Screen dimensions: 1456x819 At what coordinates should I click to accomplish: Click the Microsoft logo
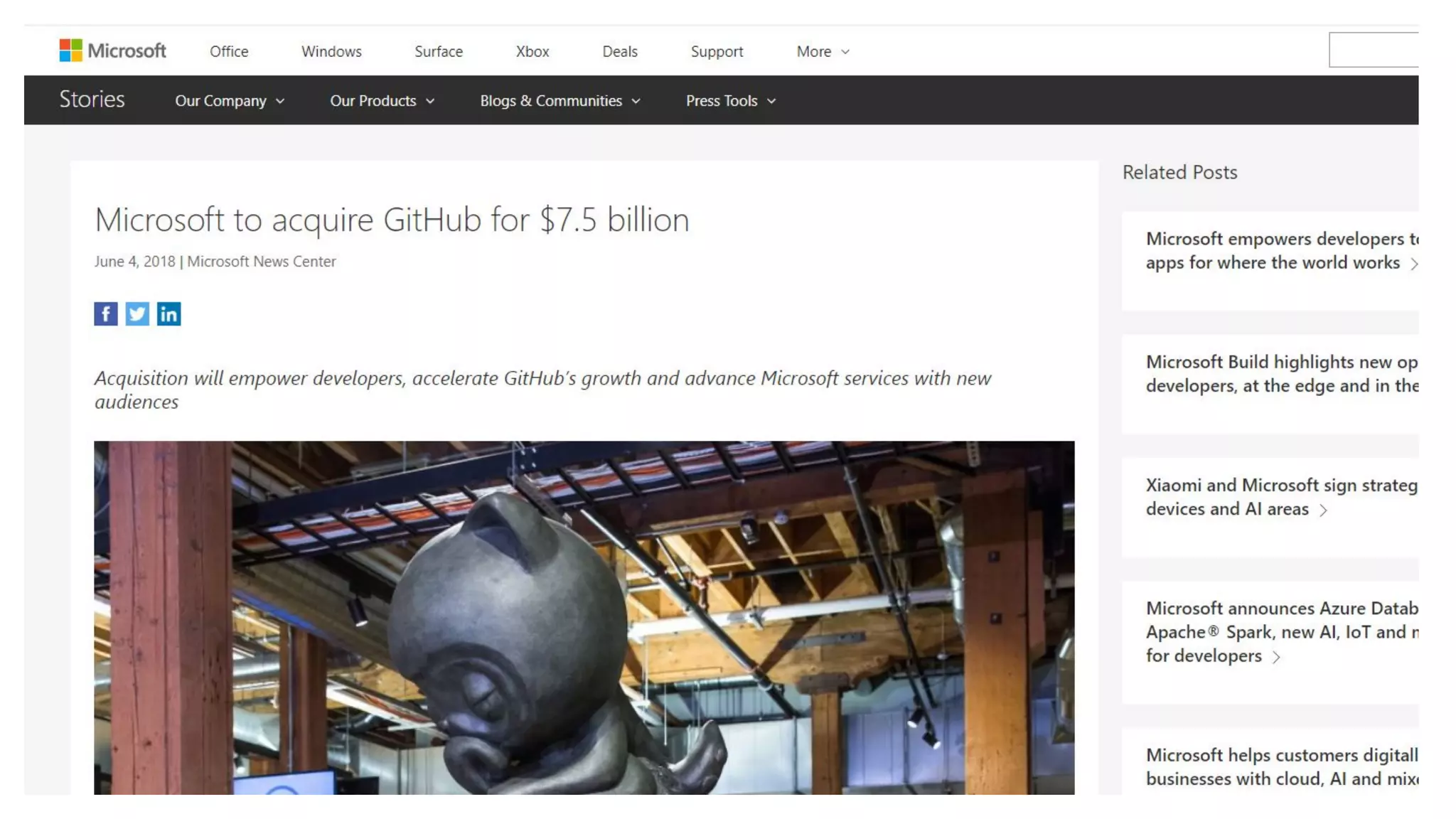point(112,50)
